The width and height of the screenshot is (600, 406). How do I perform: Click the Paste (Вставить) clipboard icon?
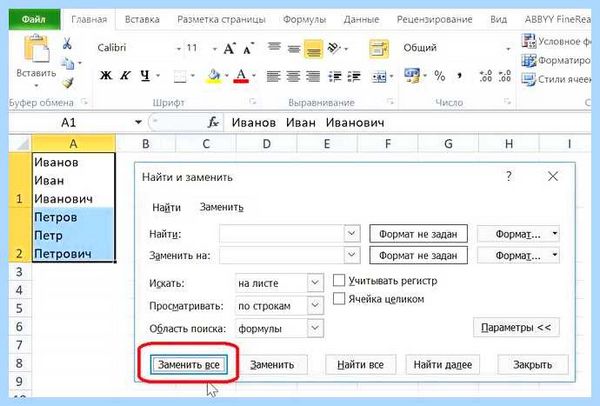click(x=36, y=48)
